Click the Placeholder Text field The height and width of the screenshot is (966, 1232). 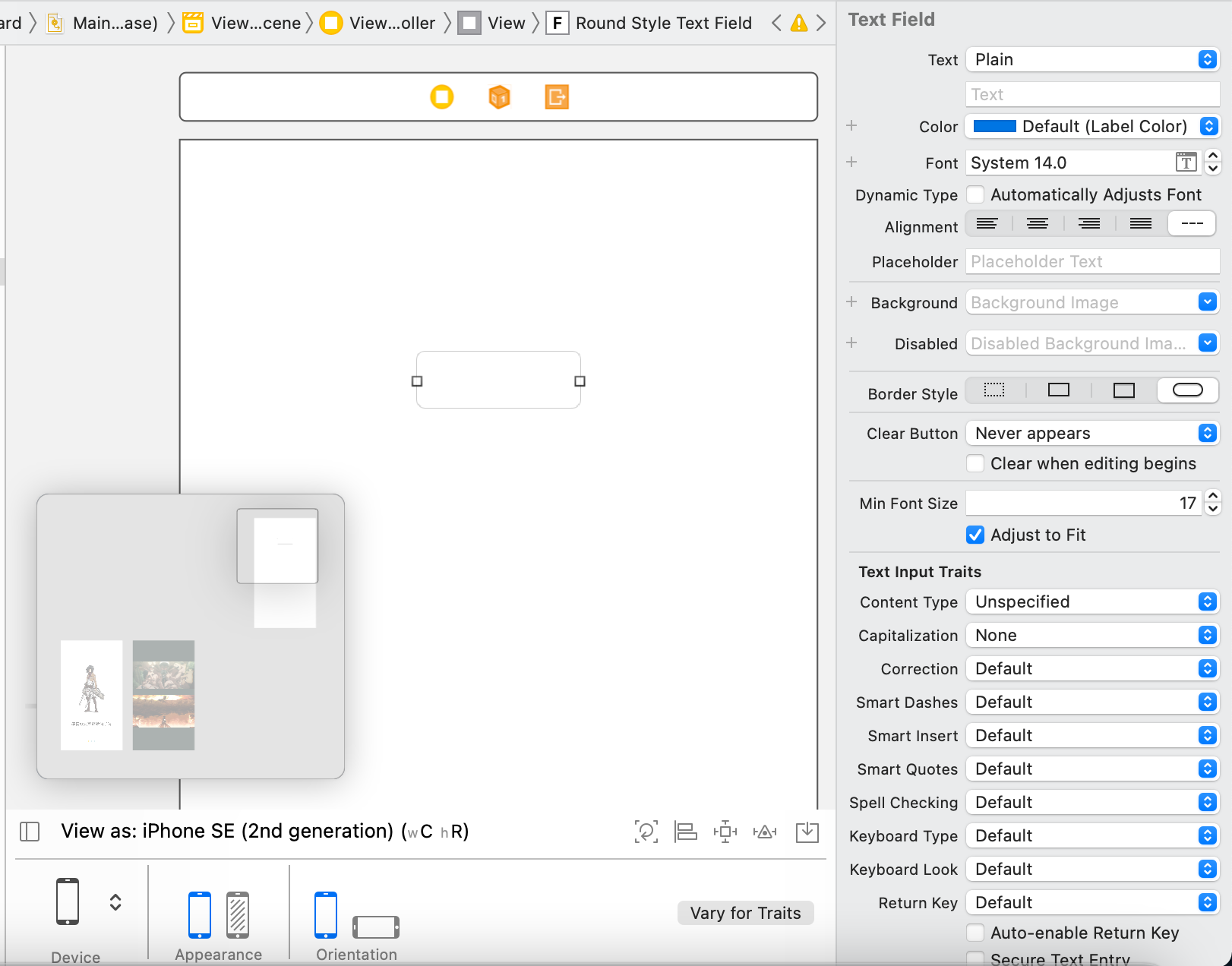pos(1092,261)
